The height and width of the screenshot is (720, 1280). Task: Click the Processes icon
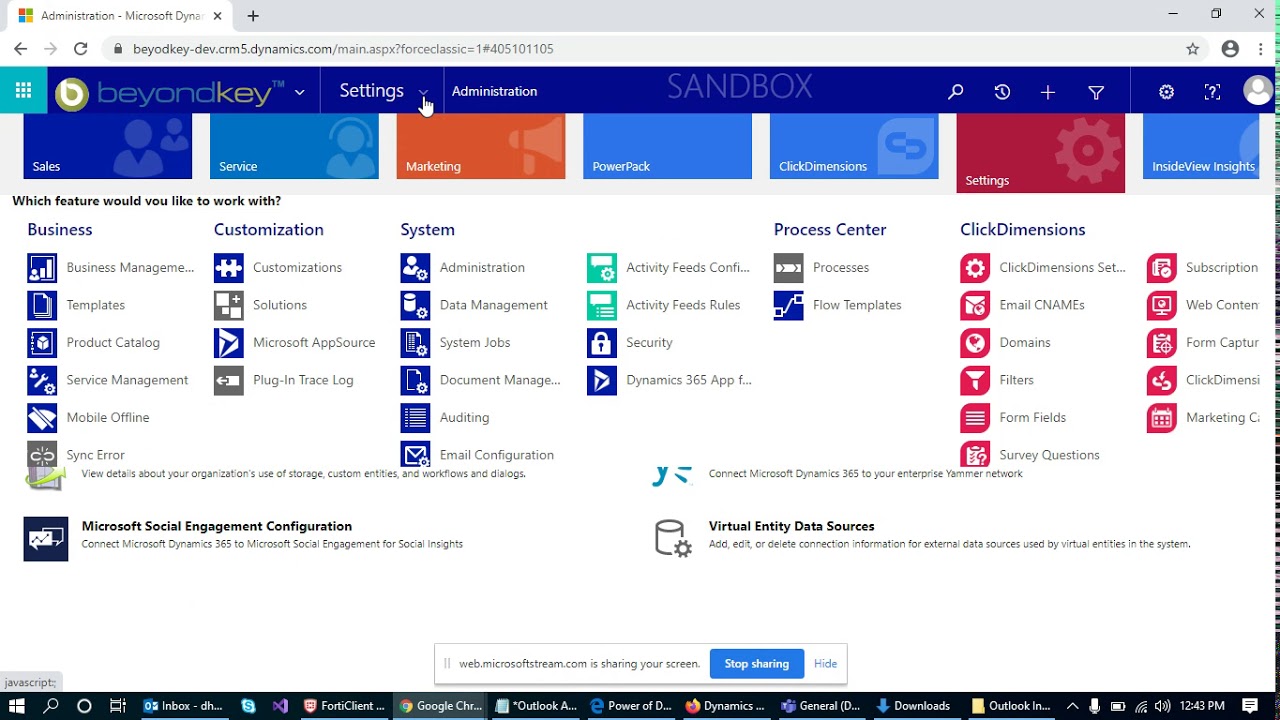(789, 268)
